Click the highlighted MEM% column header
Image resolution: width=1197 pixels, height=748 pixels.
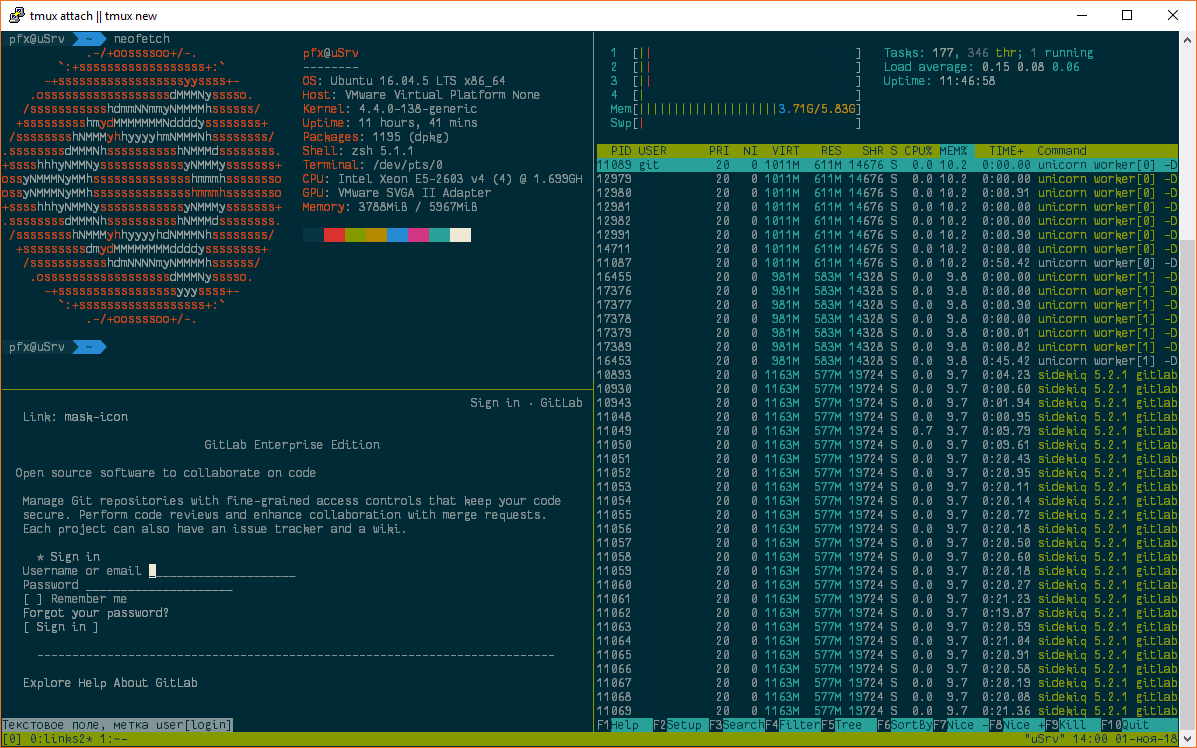point(953,151)
